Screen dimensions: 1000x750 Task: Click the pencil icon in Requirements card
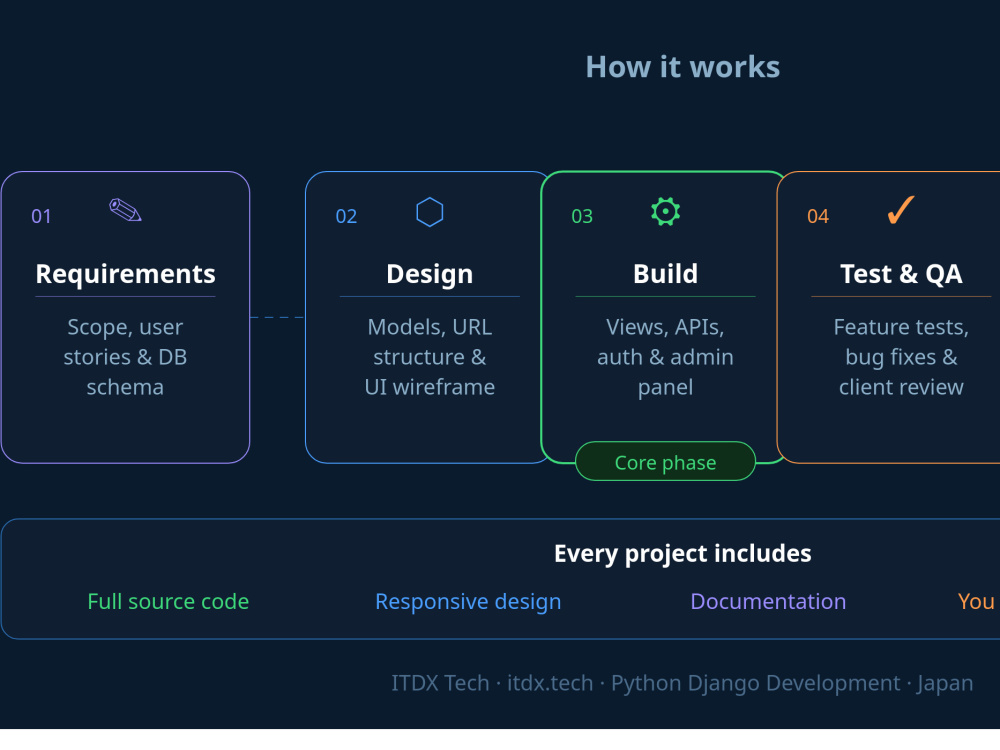coord(126,210)
